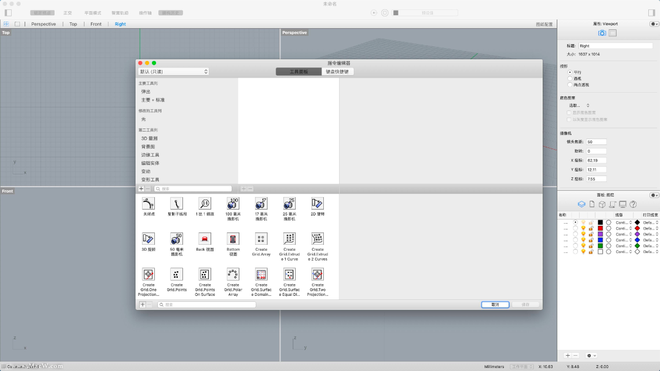660x371 pixels.
Task: Set the red layer as current
Action: (575, 228)
